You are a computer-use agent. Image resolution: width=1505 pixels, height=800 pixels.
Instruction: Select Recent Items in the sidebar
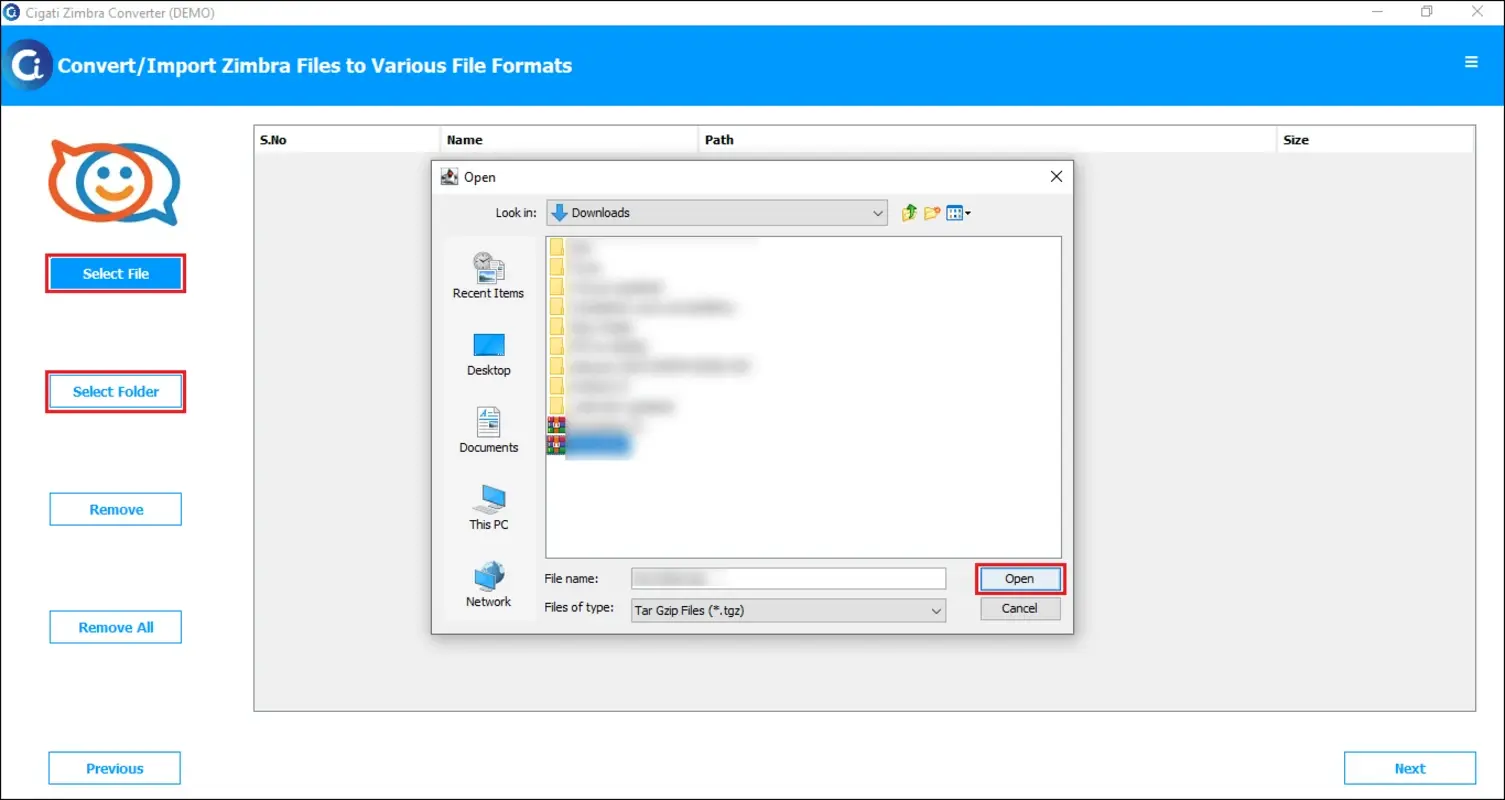point(488,275)
